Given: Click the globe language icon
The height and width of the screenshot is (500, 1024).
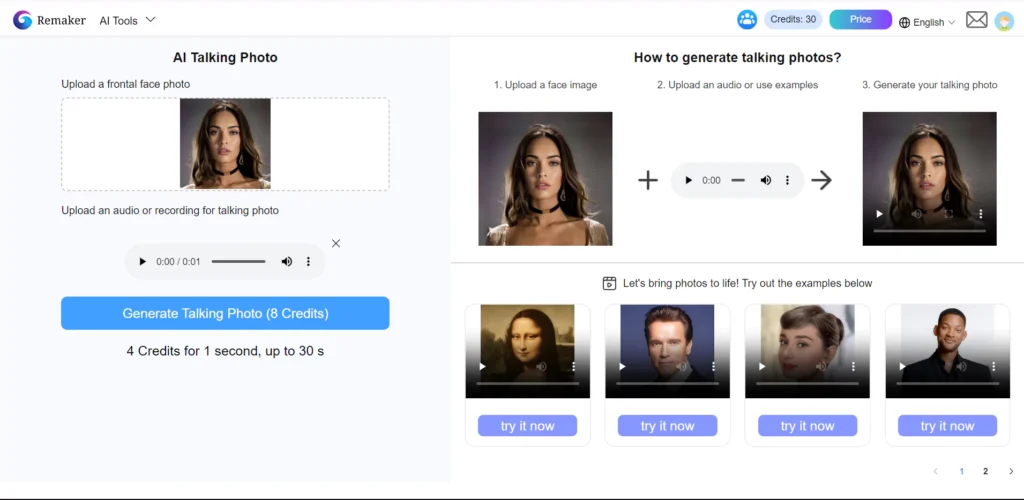Looking at the screenshot, I should pos(904,23).
